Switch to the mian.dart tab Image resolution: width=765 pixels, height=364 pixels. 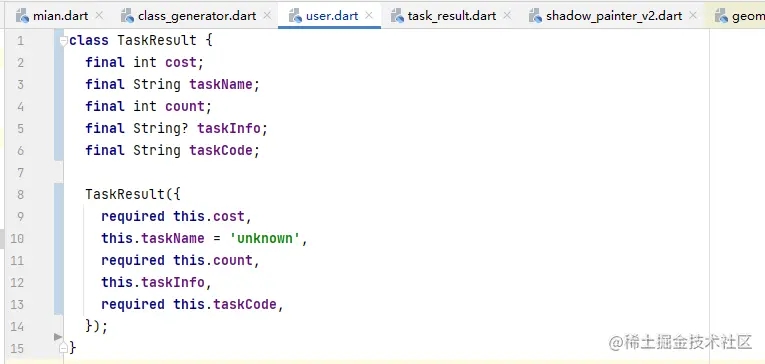(60, 16)
